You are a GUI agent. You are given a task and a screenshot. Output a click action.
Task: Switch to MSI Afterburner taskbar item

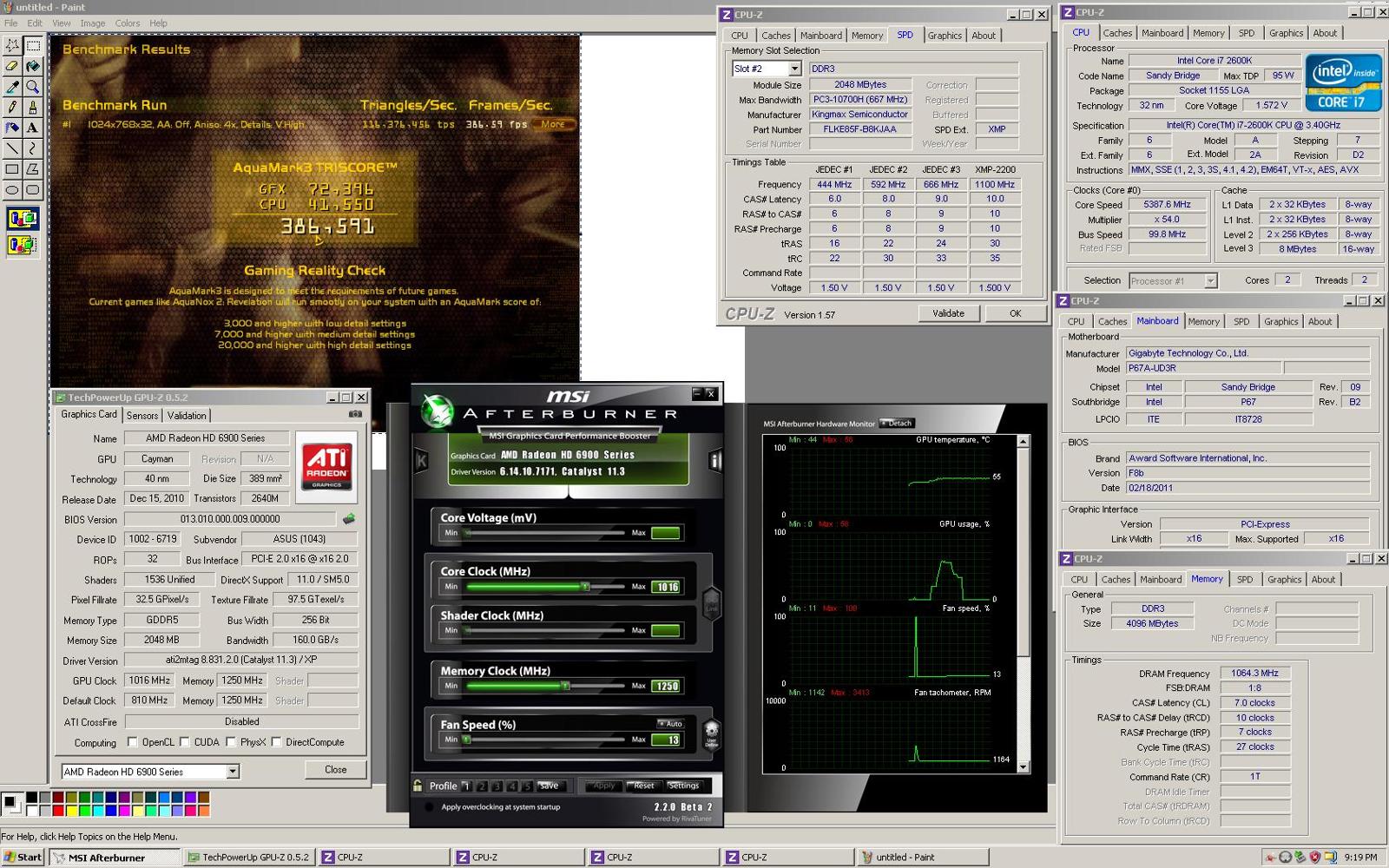[115, 858]
